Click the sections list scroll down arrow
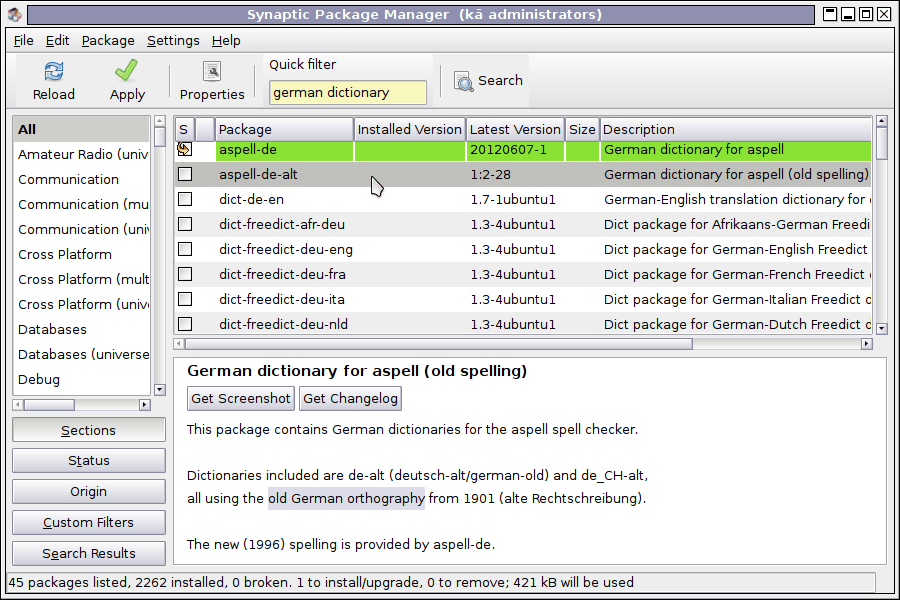The width and height of the screenshot is (900, 600). tap(160, 389)
